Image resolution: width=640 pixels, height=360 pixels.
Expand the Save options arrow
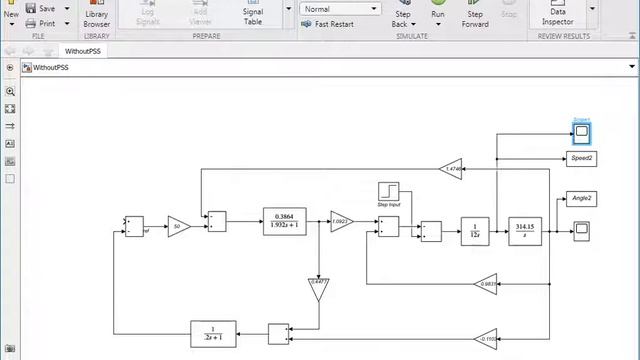click(67, 9)
